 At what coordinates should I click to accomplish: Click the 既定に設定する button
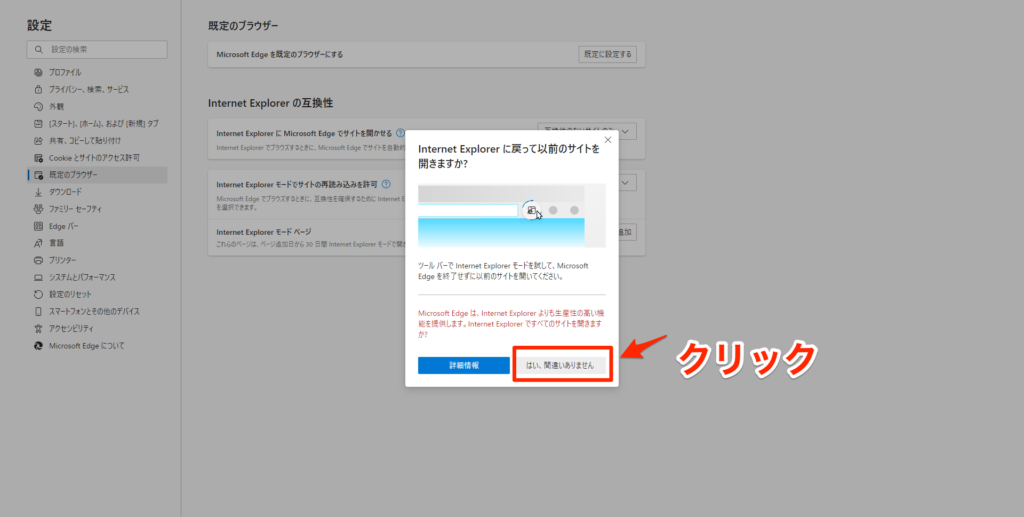point(607,54)
